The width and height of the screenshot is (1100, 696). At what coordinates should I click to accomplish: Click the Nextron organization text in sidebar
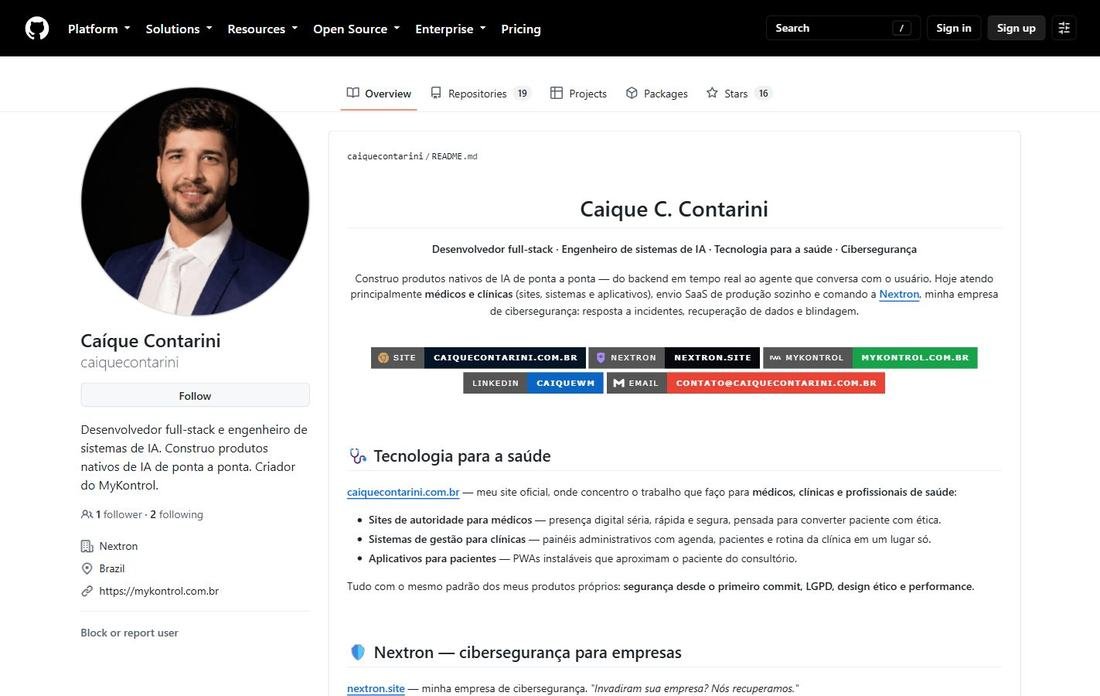point(119,546)
